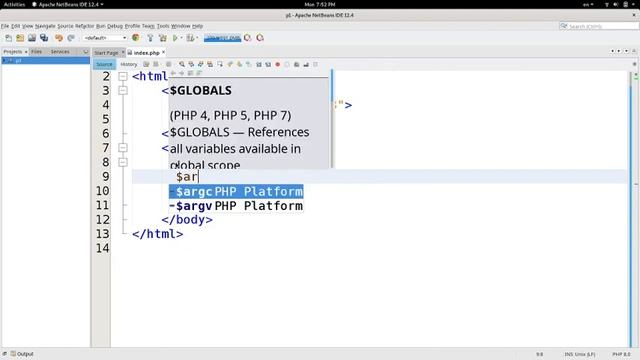Click the documentation popup vertical scrollbar
640x360 pixels.
pyautogui.click(x=332, y=118)
